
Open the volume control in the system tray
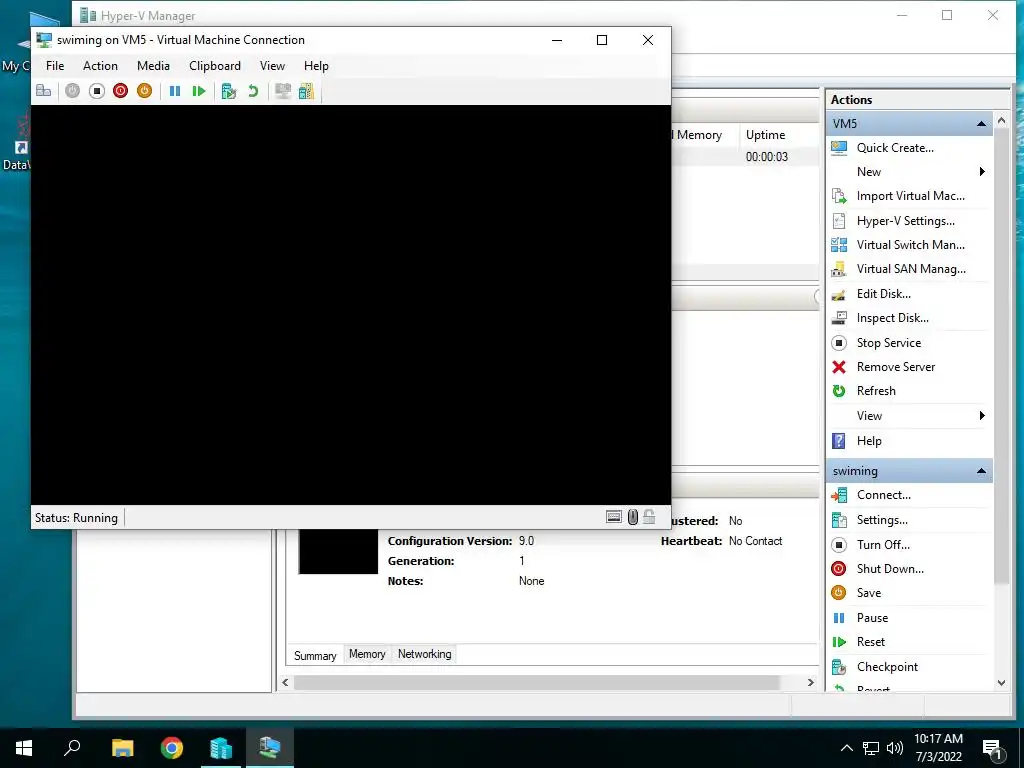click(895, 748)
